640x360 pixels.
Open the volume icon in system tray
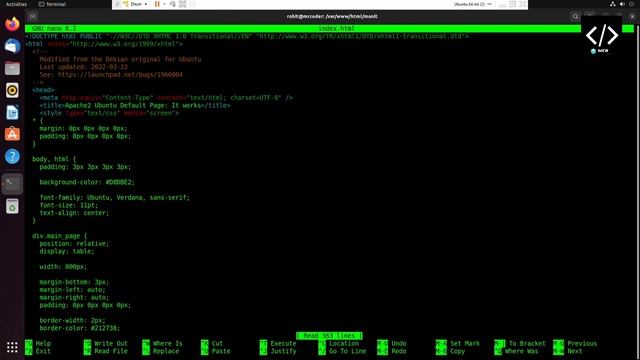click(622, 4)
